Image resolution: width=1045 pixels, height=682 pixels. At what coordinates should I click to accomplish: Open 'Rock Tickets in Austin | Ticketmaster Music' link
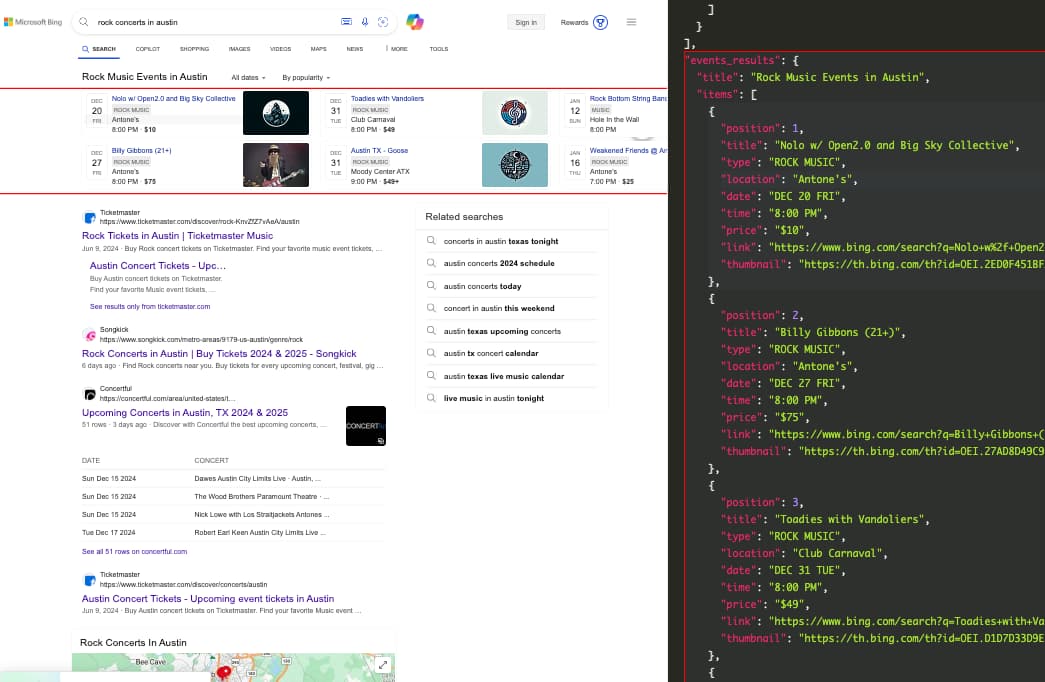point(177,235)
